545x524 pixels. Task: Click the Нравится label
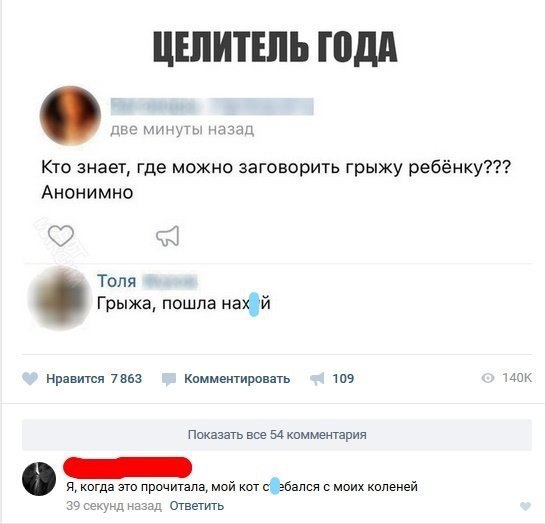coord(75,379)
